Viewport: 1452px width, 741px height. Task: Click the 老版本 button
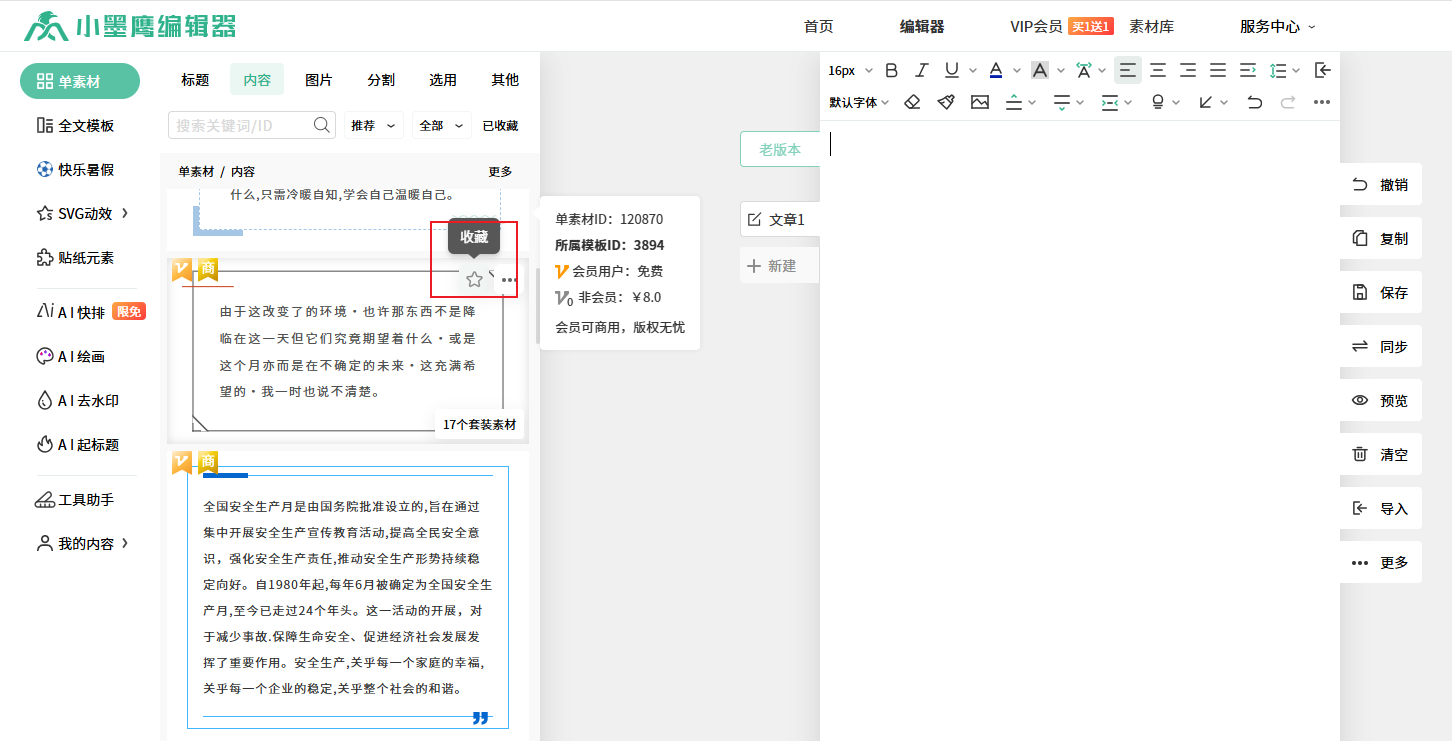point(780,149)
